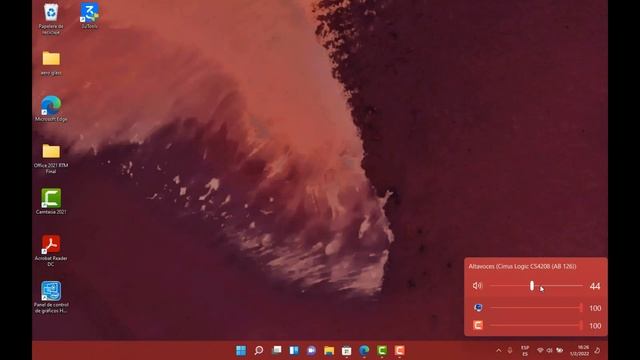Select the Office 2021 RTM Final folder

[51, 158]
